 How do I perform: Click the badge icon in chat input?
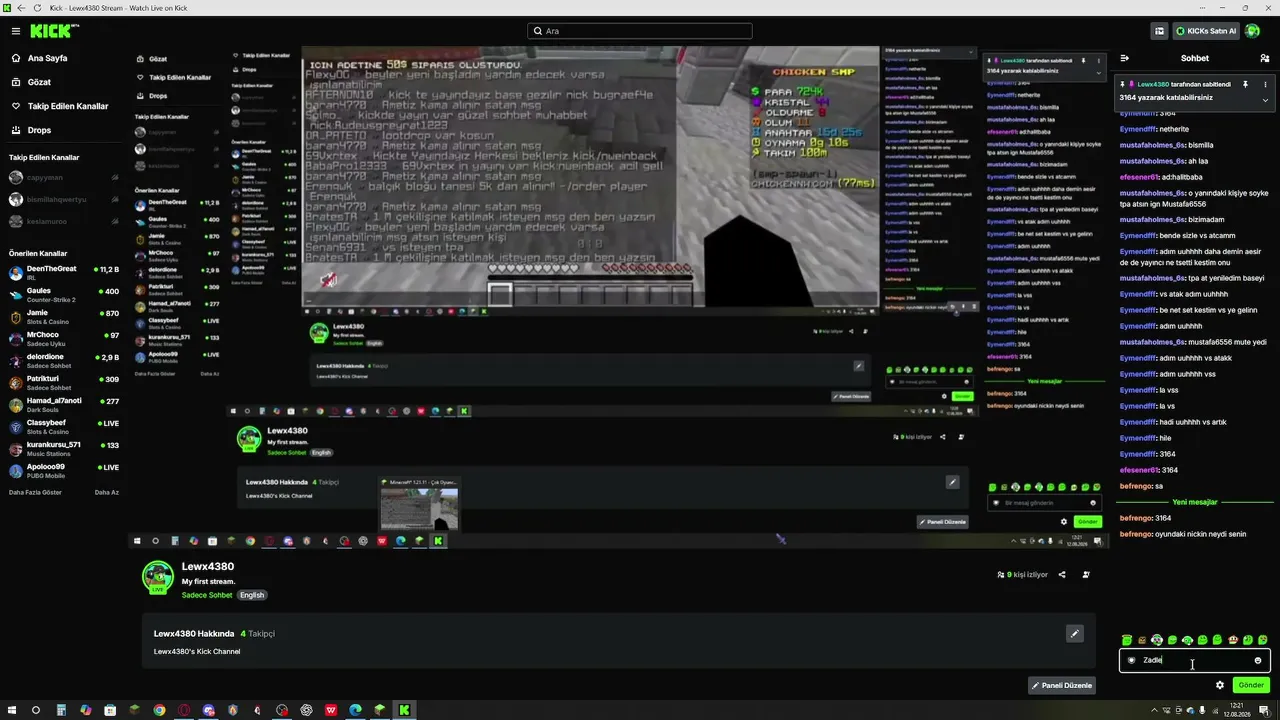pyautogui.click(x=1131, y=660)
